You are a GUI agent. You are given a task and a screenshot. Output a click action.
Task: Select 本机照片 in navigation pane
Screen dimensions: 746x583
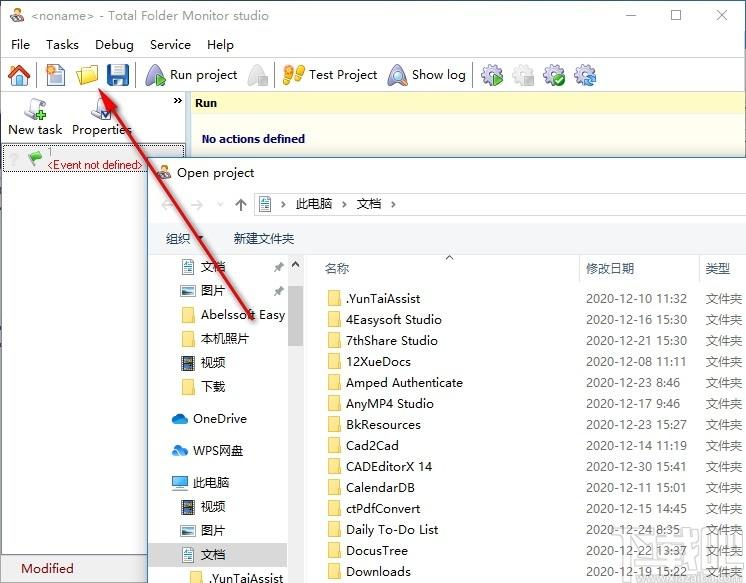216,338
